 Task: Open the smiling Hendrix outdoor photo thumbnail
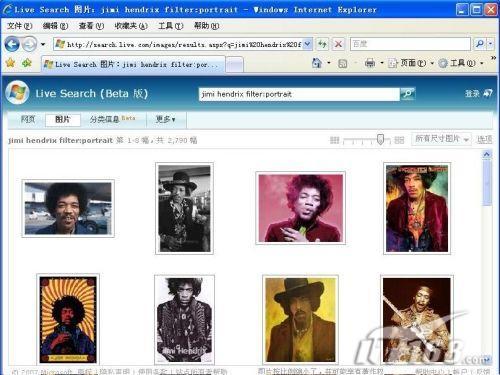pos(68,208)
